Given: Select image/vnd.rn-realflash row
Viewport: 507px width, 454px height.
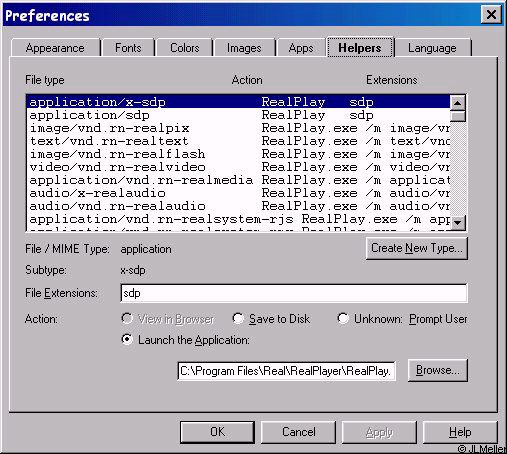Looking at the screenshot, I should click(238, 154).
